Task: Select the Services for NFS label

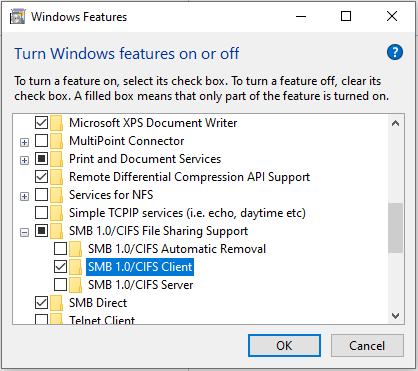Action: 111,195
